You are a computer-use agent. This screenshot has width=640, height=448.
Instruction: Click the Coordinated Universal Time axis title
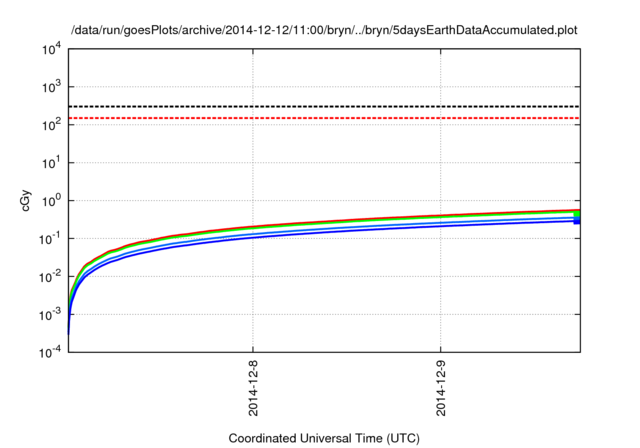pyautogui.click(x=324, y=438)
